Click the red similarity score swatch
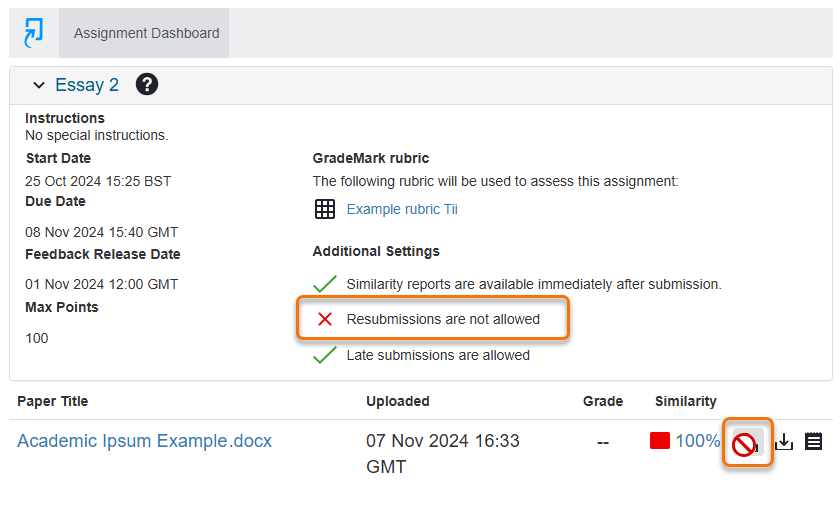840x508 pixels. 659,441
